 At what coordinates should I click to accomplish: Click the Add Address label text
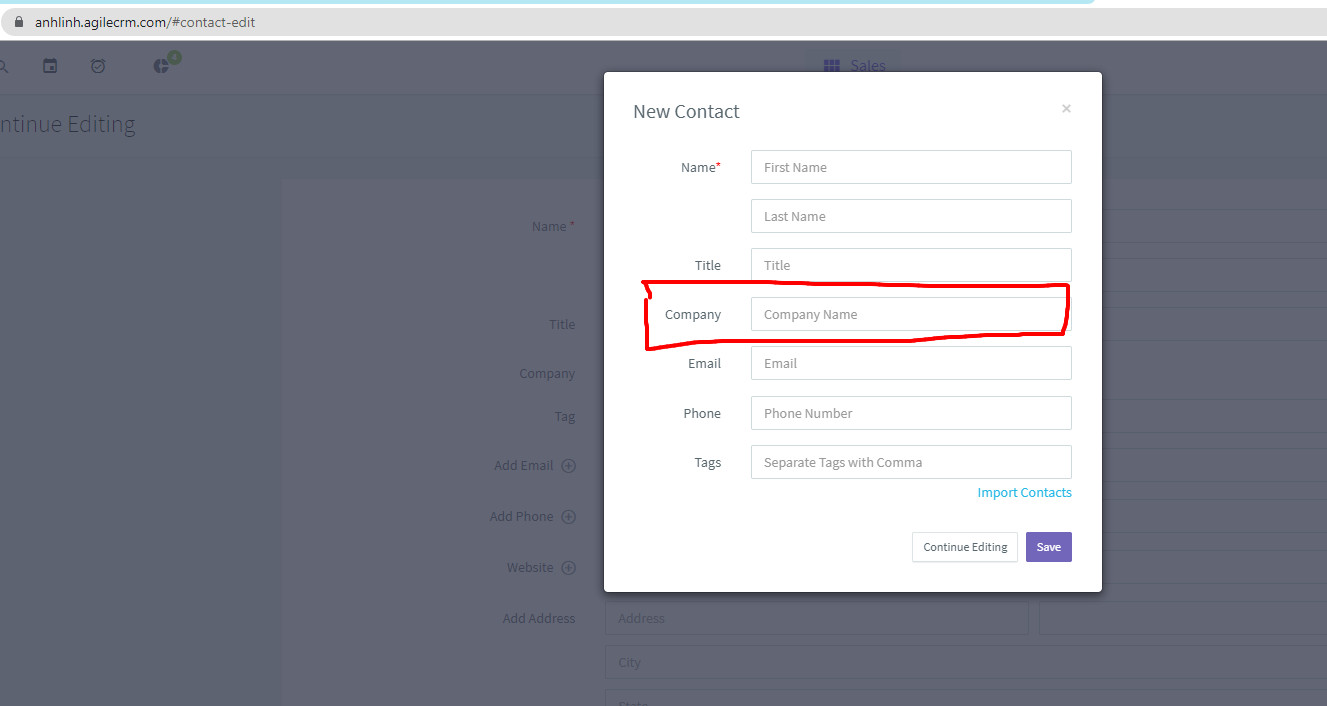coord(539,618)
